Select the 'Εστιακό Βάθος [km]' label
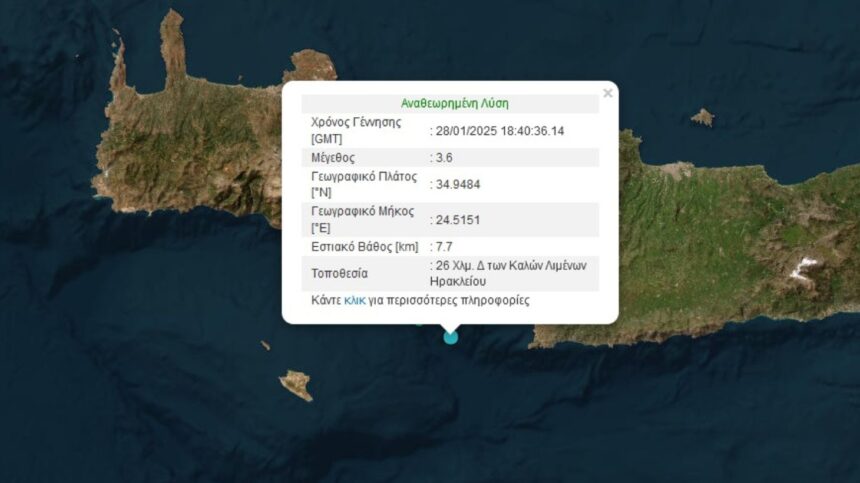This screenshot has width=860, height=483. click(365, 247)
